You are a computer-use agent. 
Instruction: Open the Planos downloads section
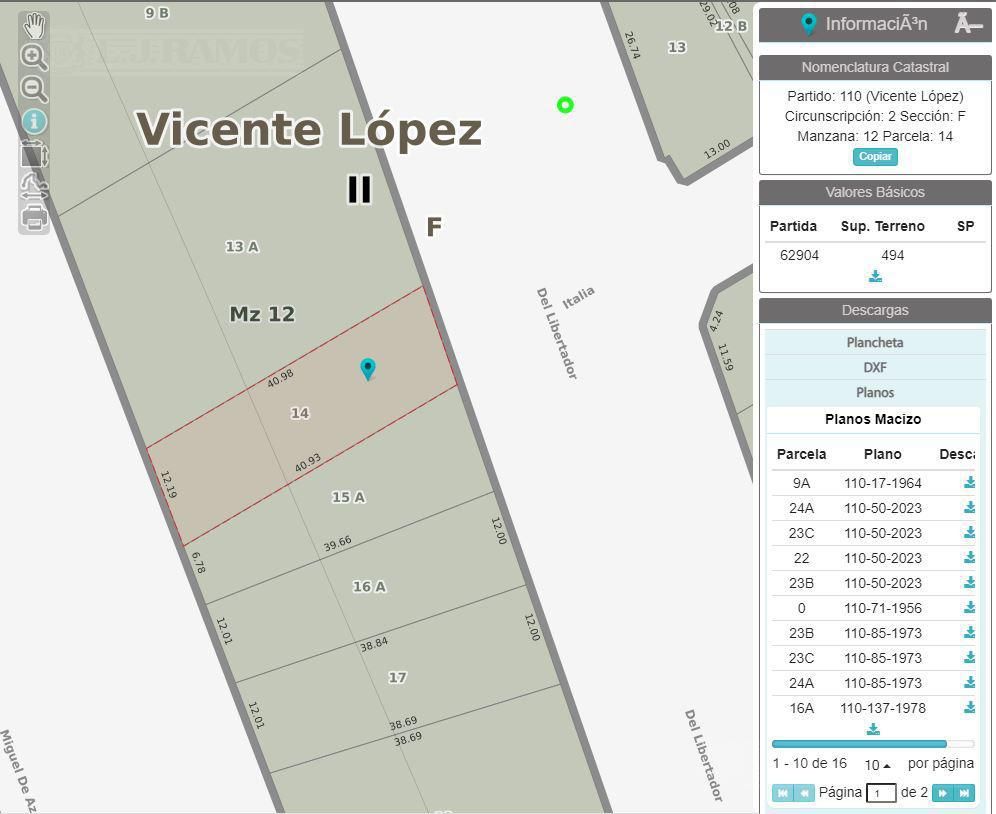point(875,393)
